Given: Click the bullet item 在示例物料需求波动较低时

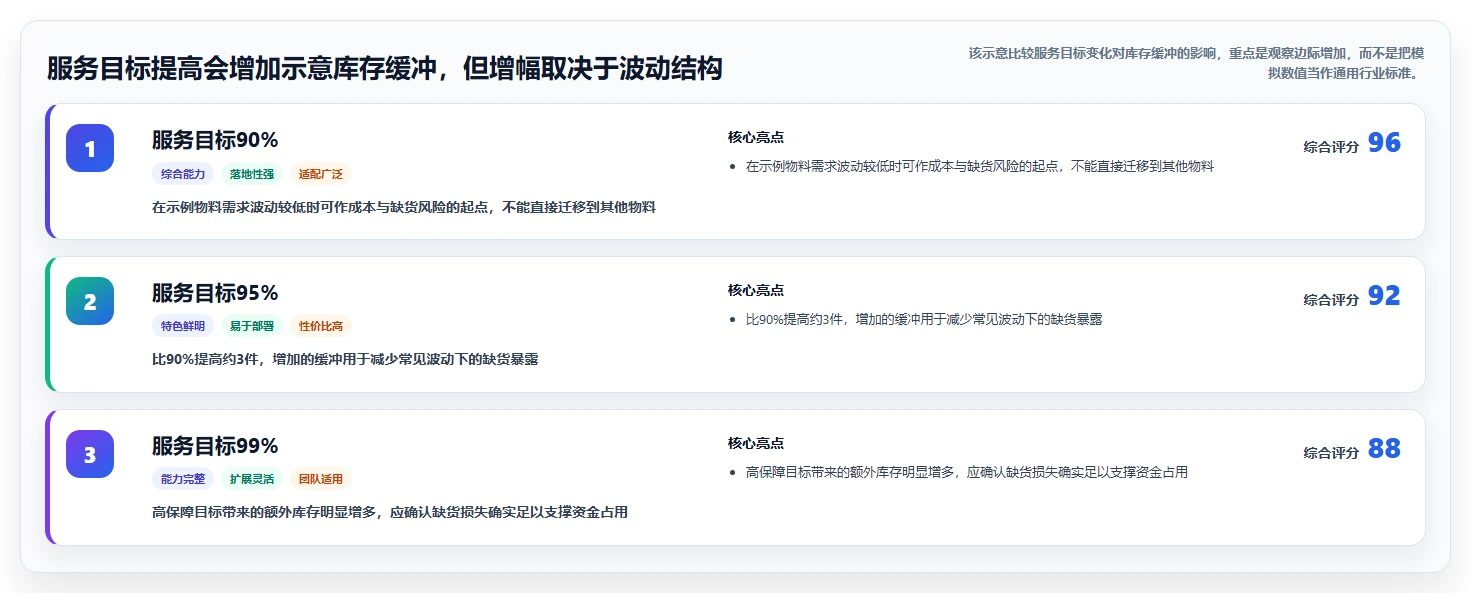Looking at the screenshot, I should 979,166.
